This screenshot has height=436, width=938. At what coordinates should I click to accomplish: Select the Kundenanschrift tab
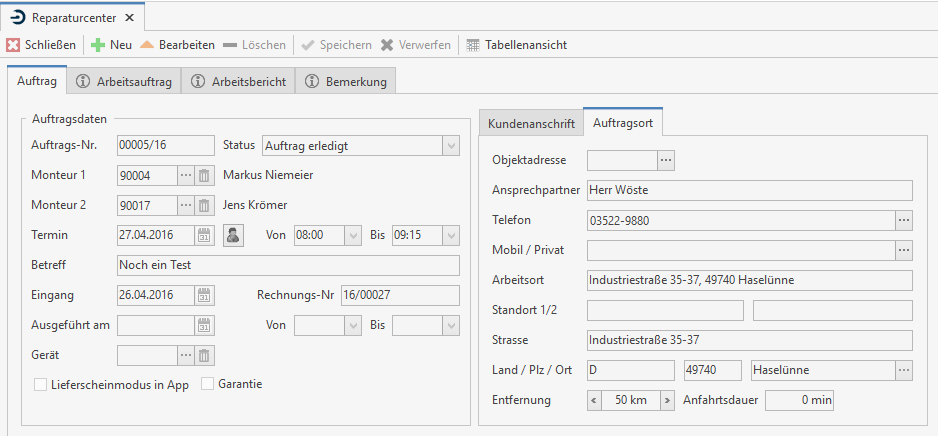point(531,124)
